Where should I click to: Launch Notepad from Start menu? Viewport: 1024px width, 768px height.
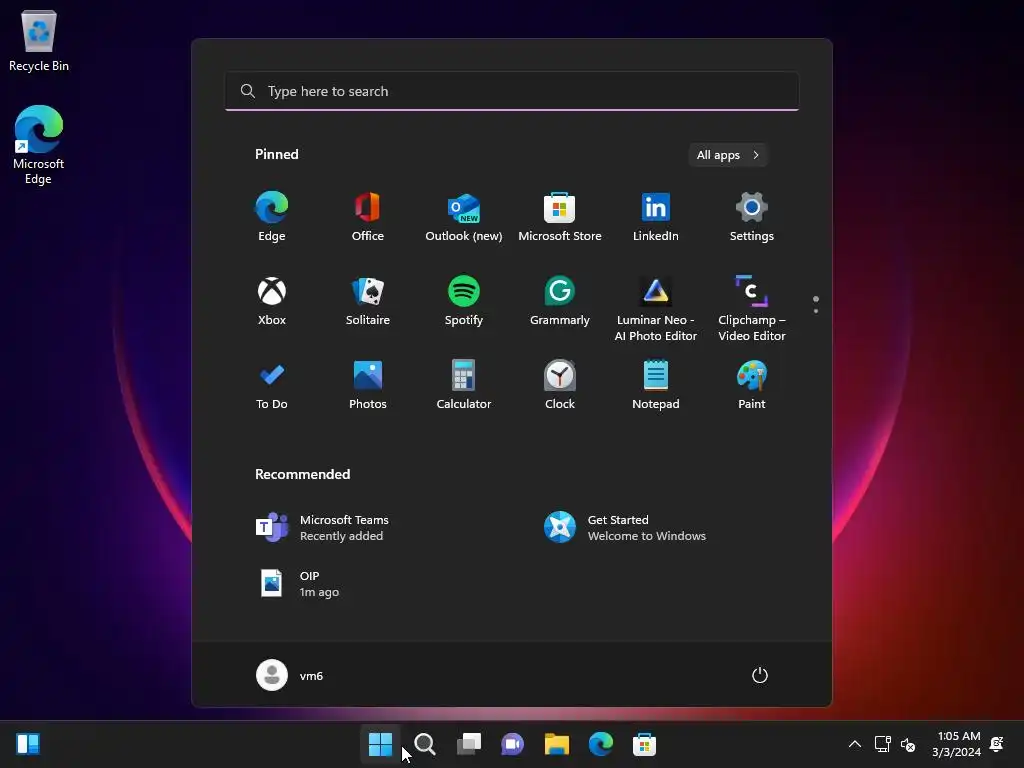click(656, 385)
